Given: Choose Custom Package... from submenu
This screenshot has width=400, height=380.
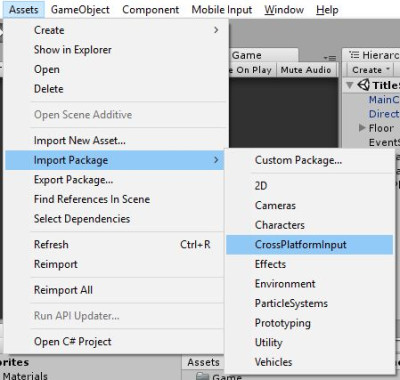Looking at the screenshot, I should [x=298, y=160].
